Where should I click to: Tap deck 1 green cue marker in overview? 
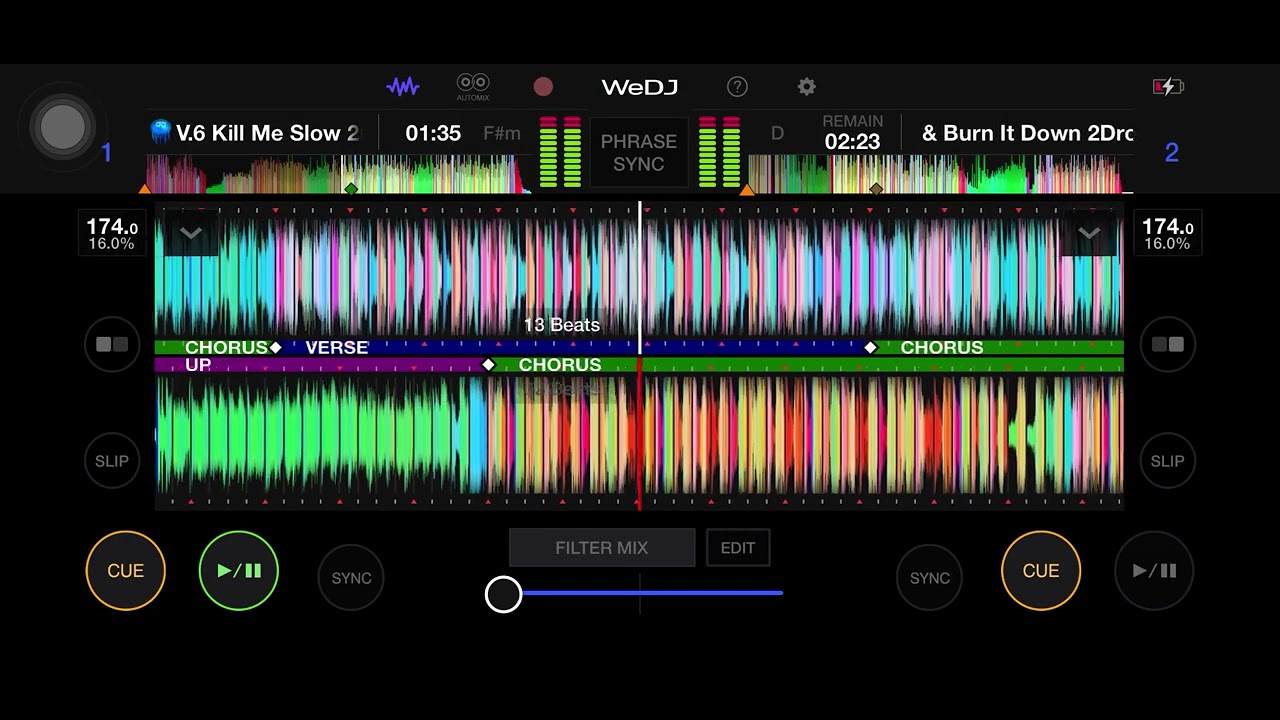(351, 188)
